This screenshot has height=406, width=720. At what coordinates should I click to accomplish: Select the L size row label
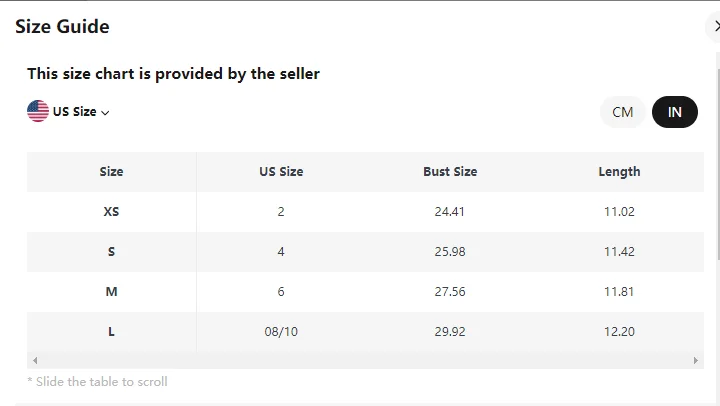pyautogui.click(x=111, y=332)
